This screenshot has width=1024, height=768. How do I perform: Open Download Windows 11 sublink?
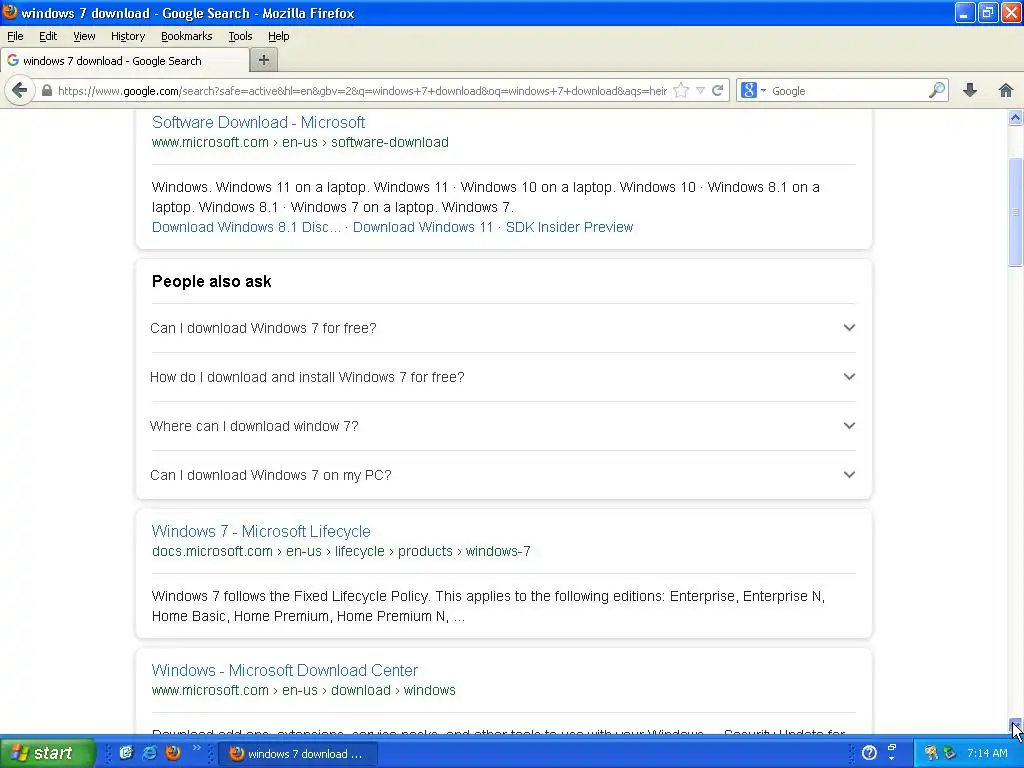click(x=423, y=227)
